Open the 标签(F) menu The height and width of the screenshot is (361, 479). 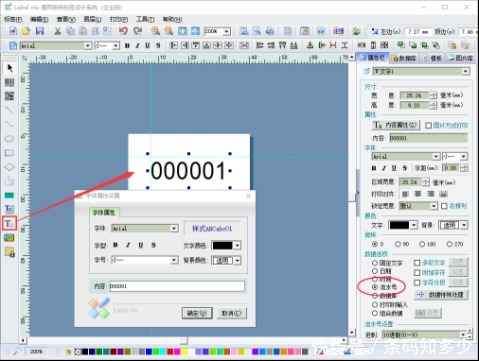tap(13, 19)
